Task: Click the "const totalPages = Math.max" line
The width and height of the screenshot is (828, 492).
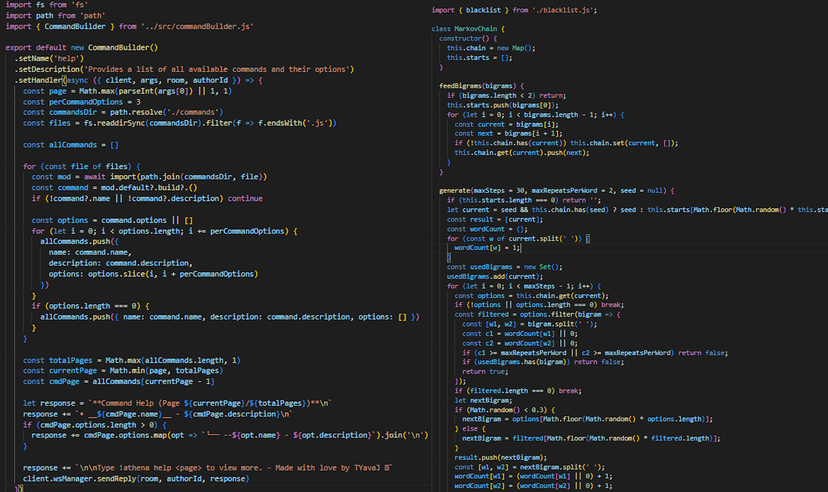Action: click(x=131, y=360)
